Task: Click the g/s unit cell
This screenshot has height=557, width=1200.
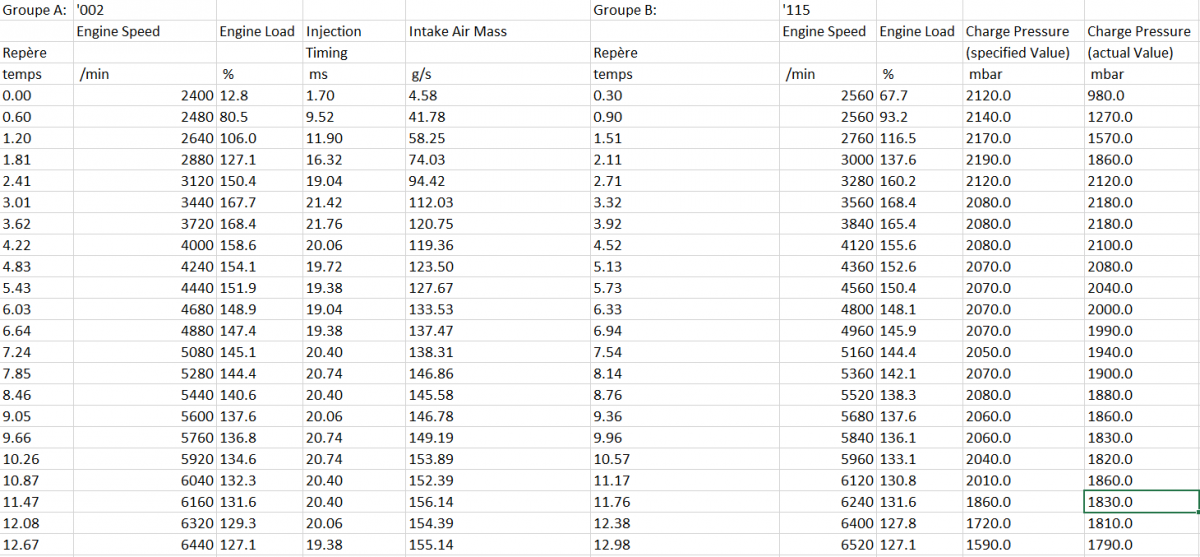Action: coord(498,74)
